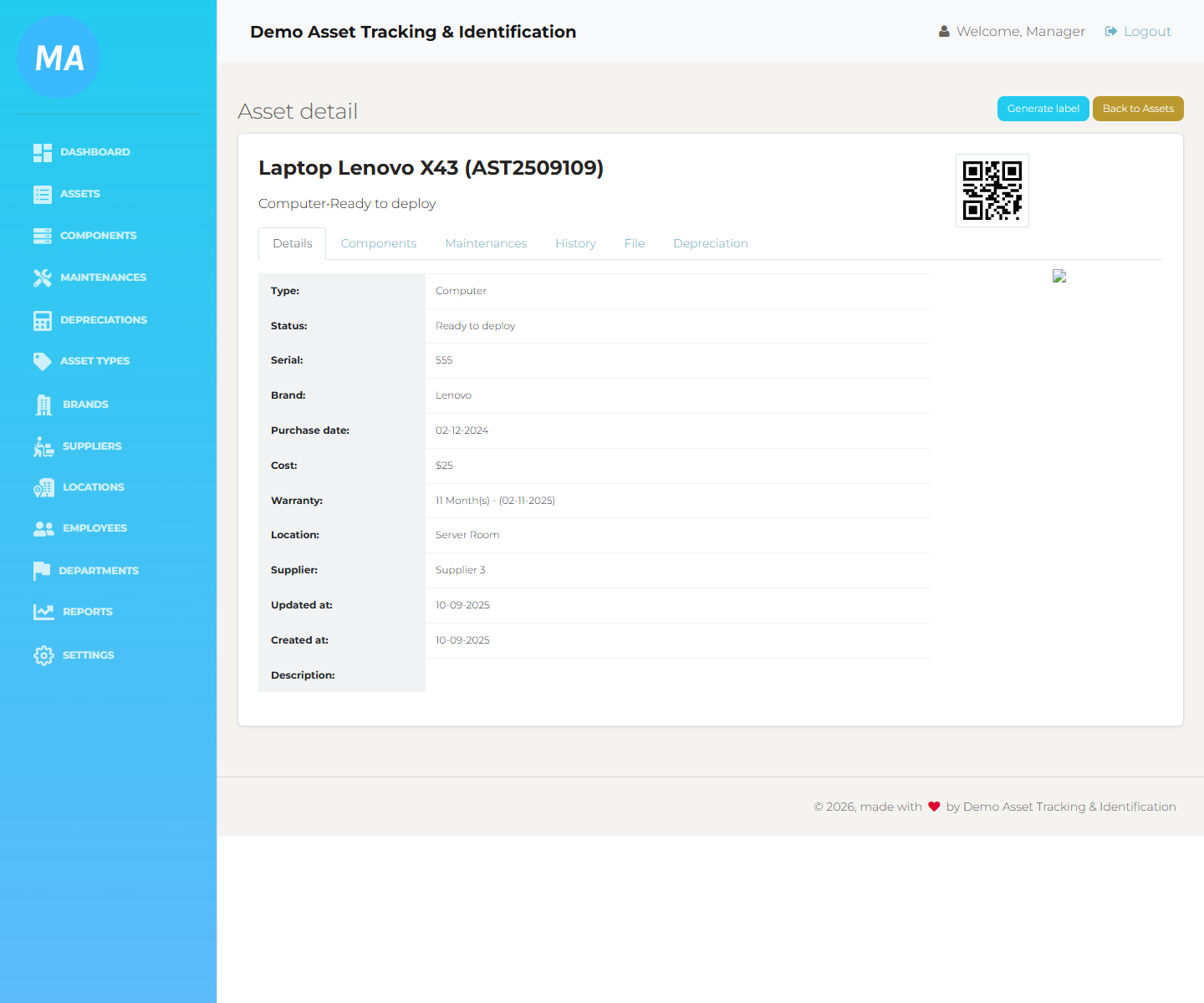1204x1003 pixels.
Task: Click the logout arrow icon
Action: pos(1111,32)
